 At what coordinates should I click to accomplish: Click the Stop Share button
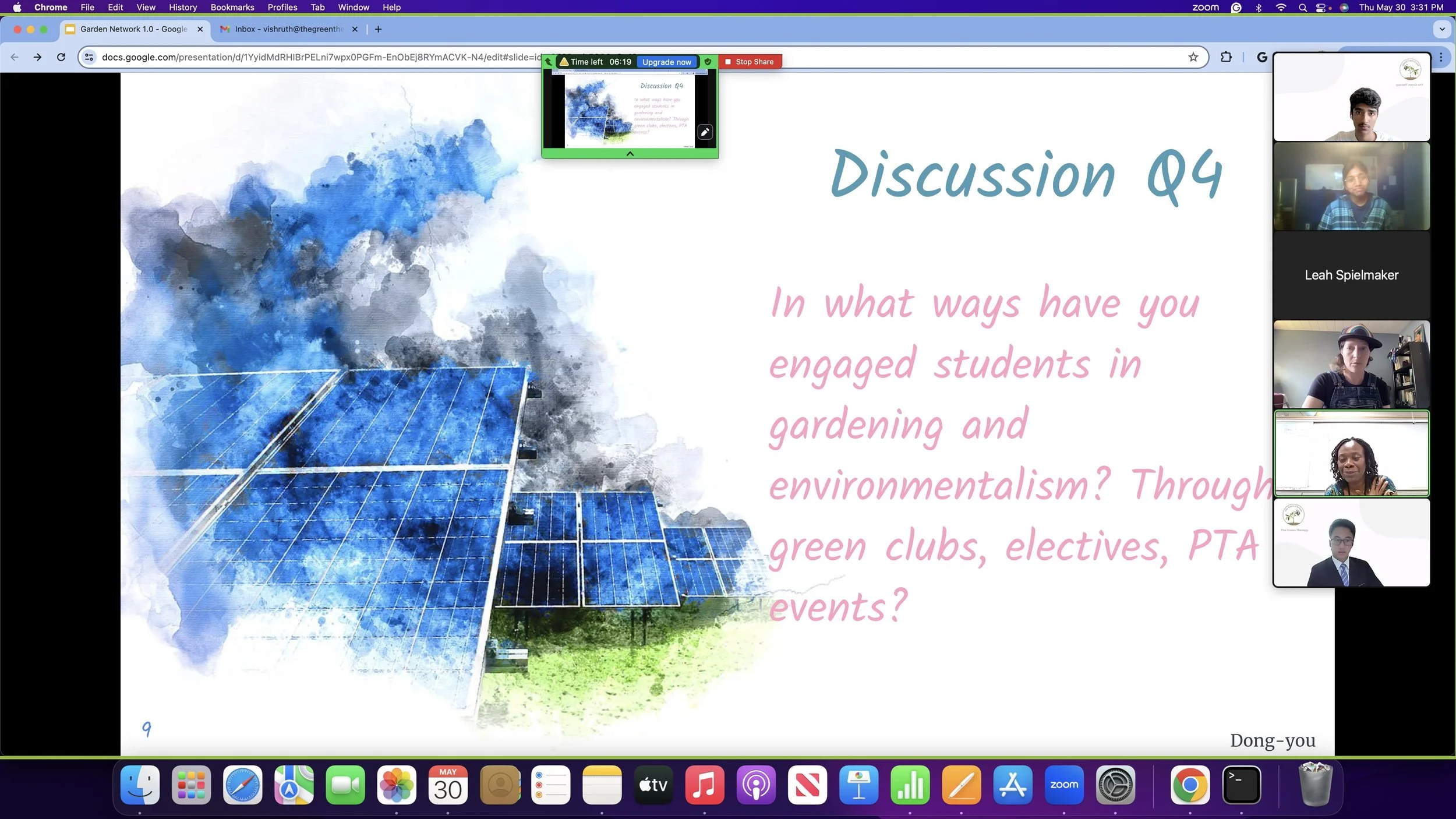click(750, 62)
